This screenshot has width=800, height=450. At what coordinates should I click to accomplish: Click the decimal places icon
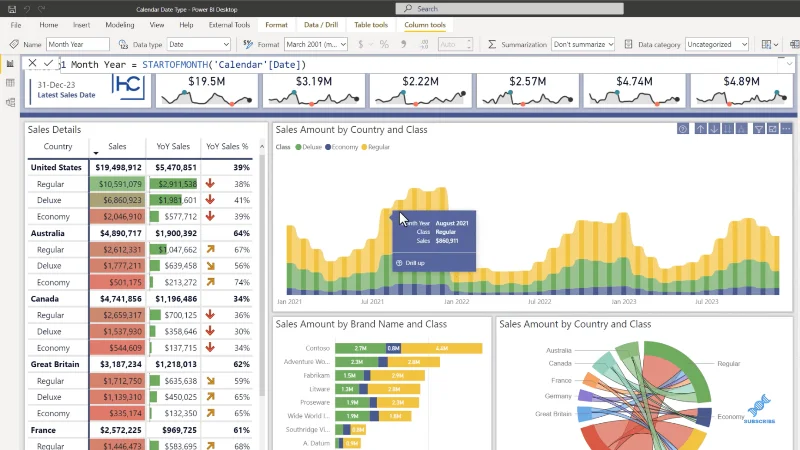424,44
